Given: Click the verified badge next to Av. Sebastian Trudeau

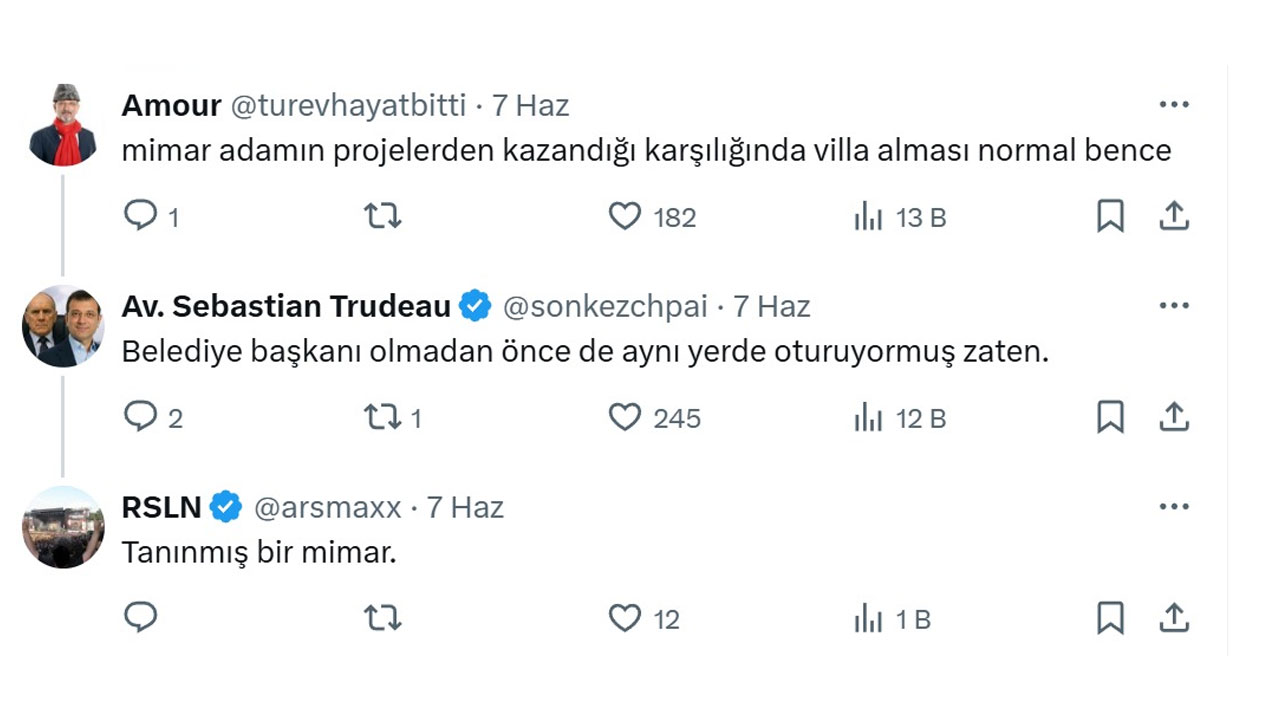Looking at the screenshot, I should (x=475, y=305).
